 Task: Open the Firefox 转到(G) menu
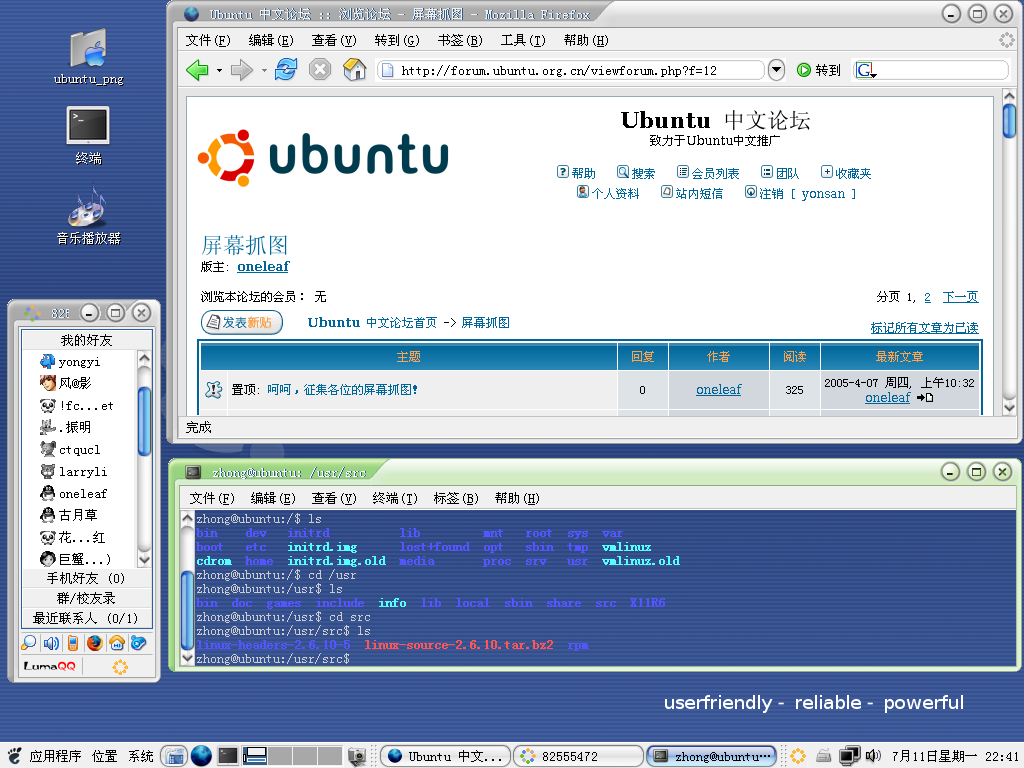pos(396,40)
